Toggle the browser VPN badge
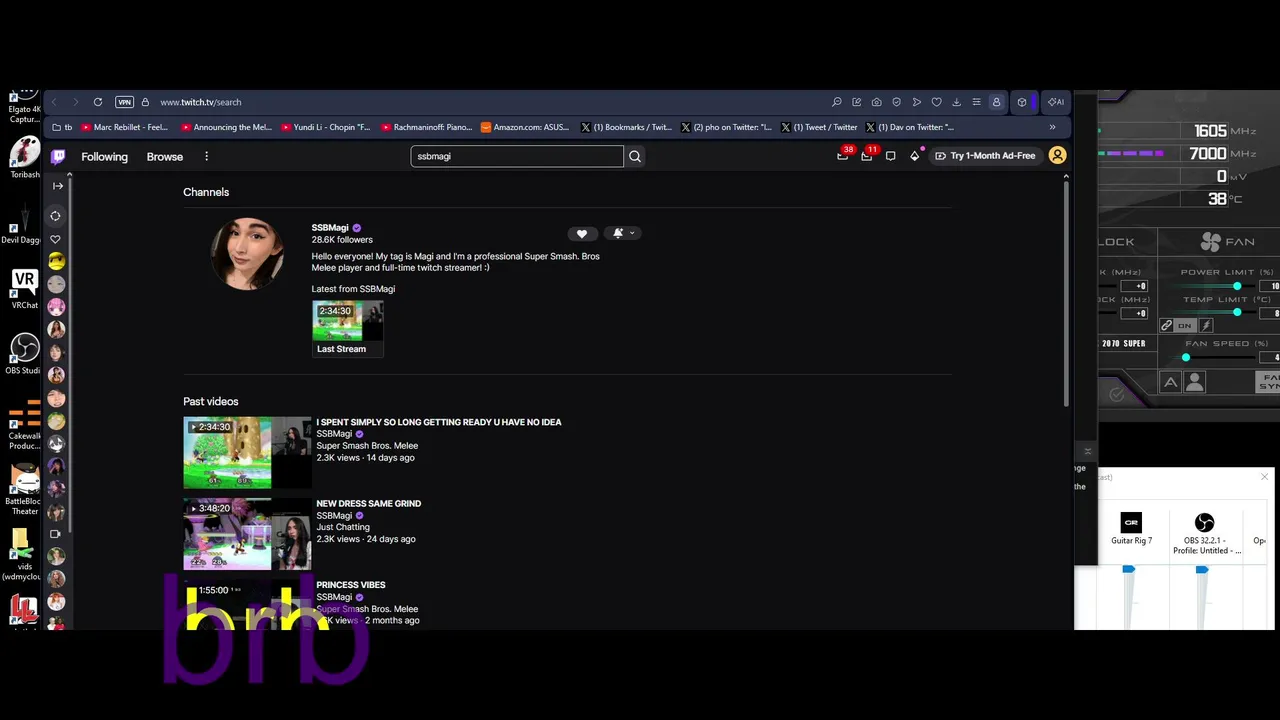 124,102
